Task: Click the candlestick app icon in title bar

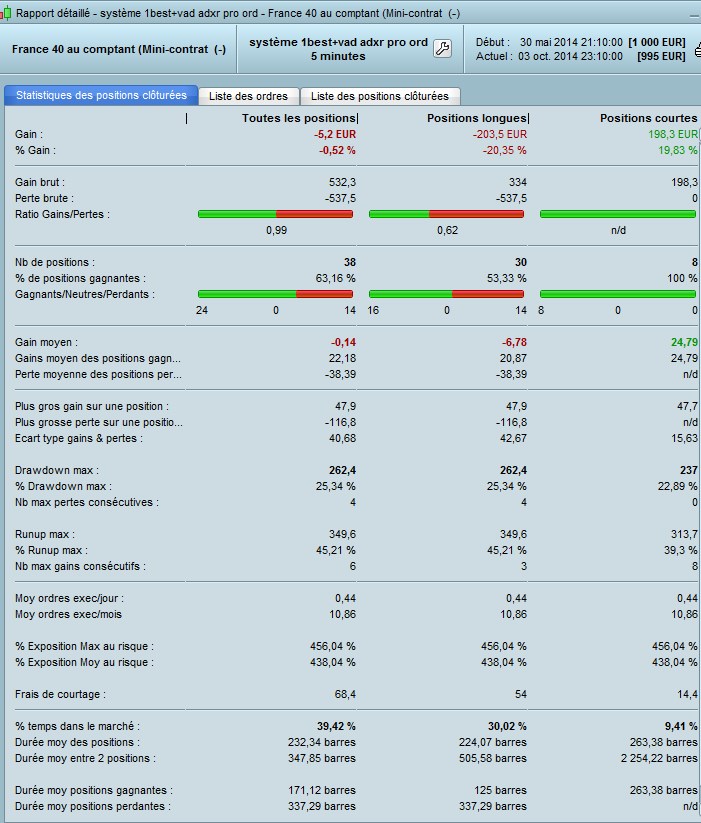Action: point(5,13)
